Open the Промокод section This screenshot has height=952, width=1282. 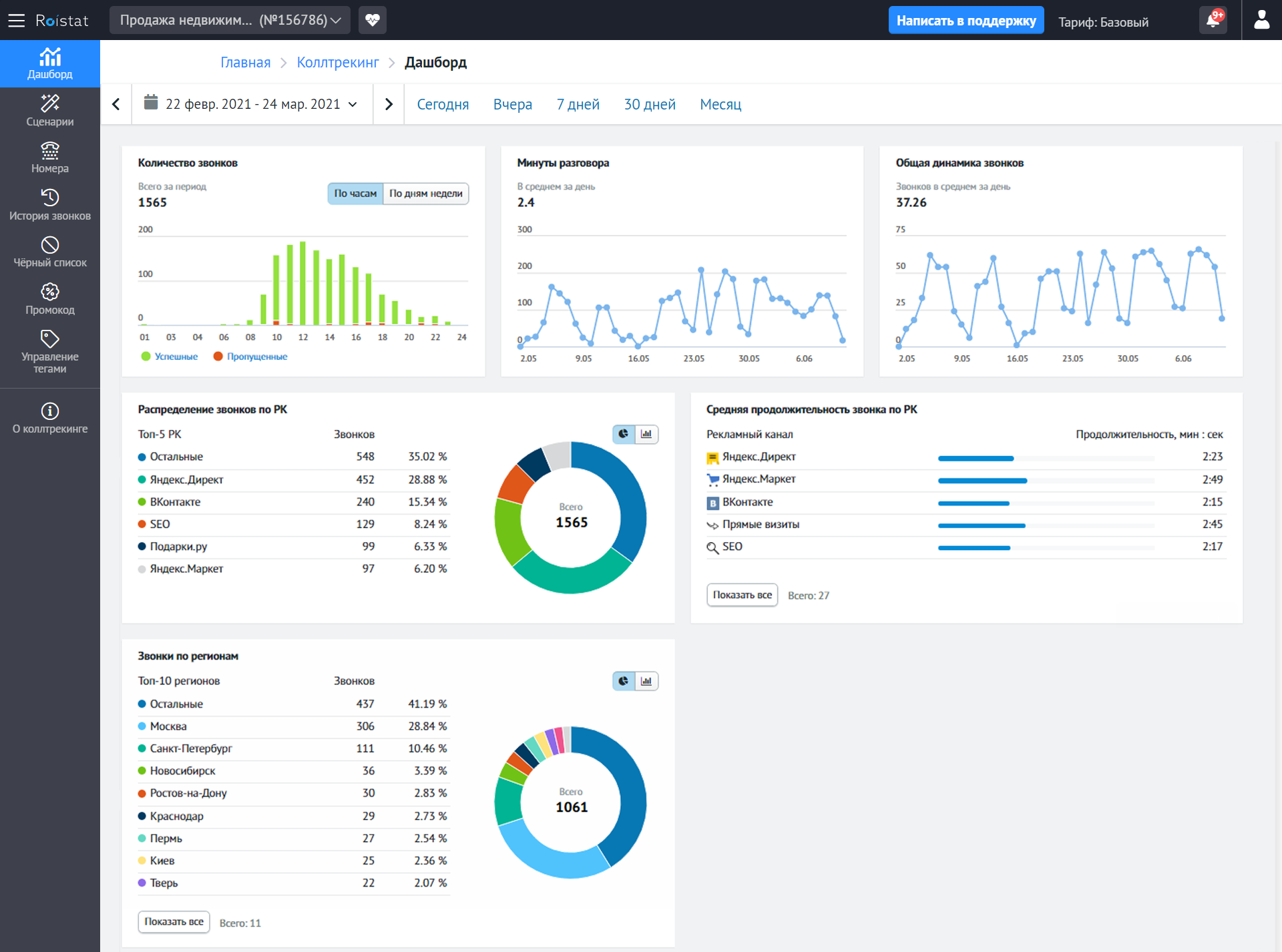pyautogui.click(x=50, y=299)
